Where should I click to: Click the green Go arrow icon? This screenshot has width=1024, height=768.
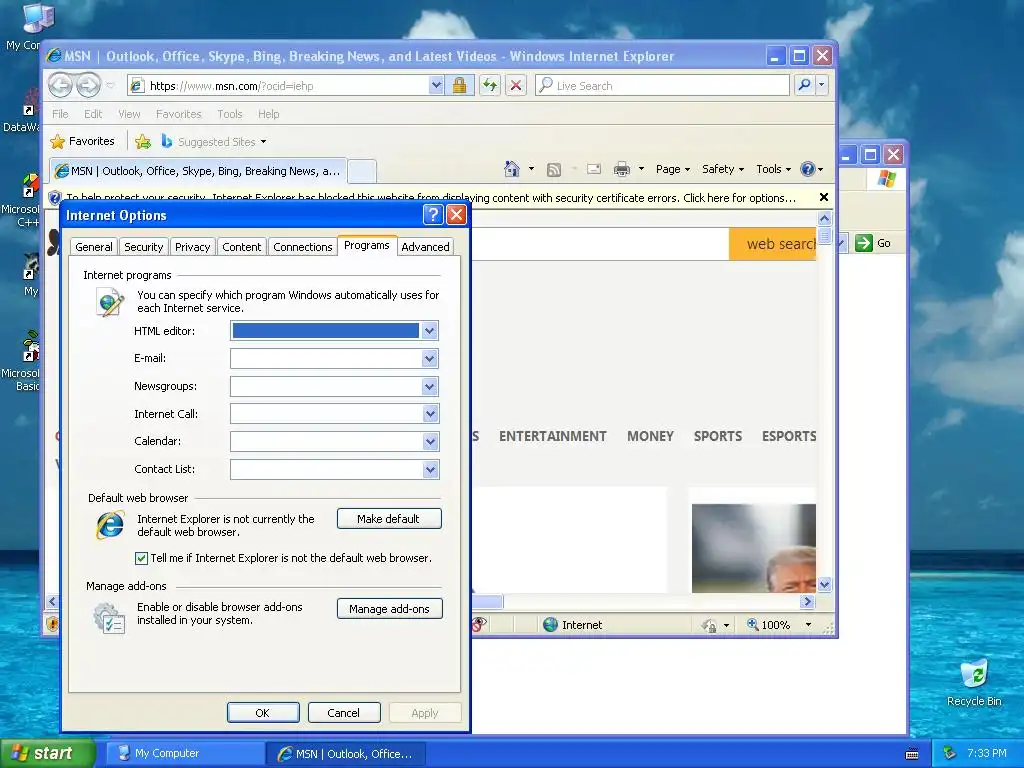point(863,243)
